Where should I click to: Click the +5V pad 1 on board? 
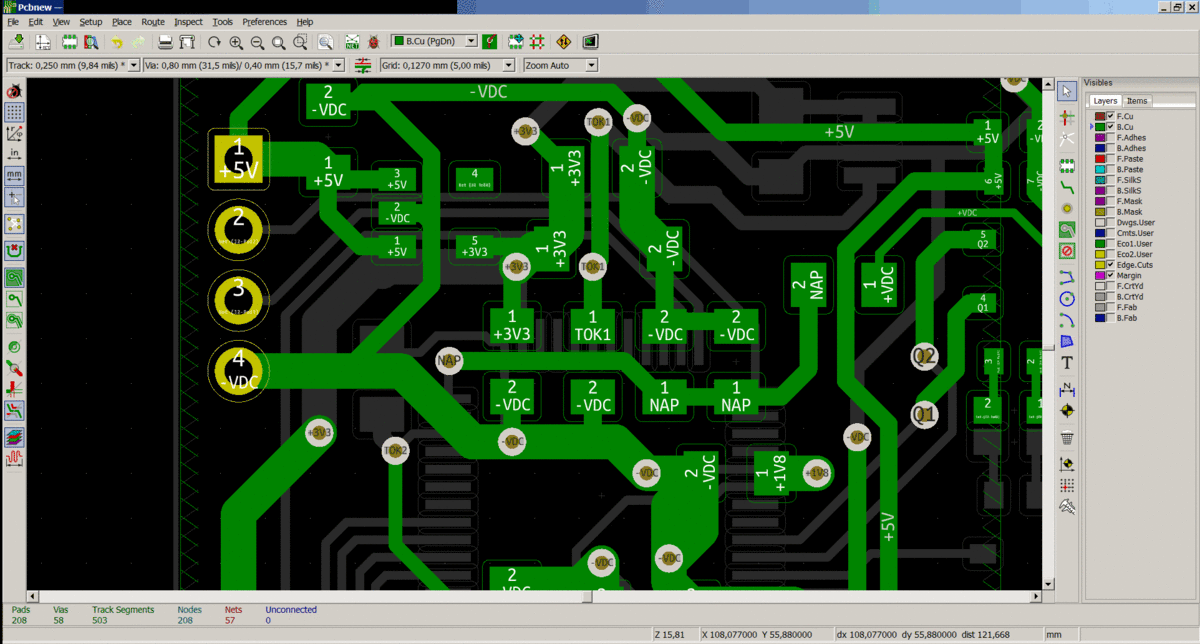click(238, 160)
